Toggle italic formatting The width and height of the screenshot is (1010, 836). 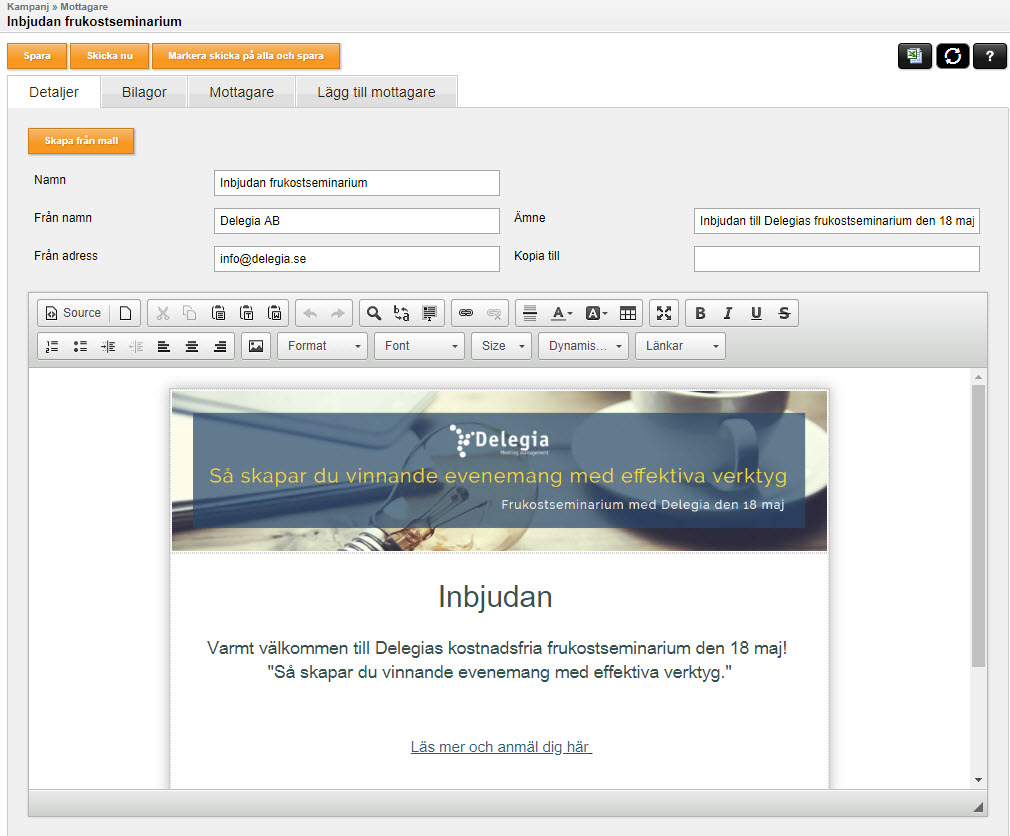tap(728, 313)
